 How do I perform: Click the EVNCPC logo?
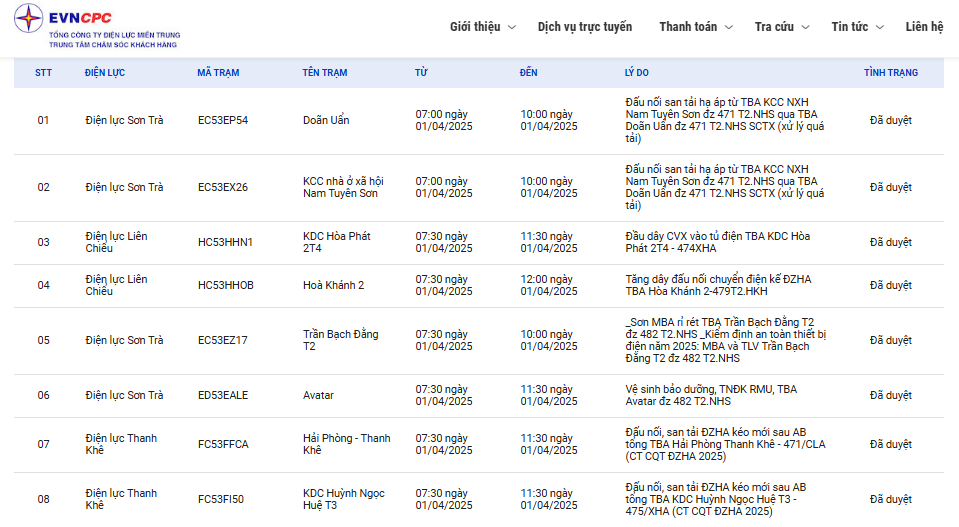point(97,27)
